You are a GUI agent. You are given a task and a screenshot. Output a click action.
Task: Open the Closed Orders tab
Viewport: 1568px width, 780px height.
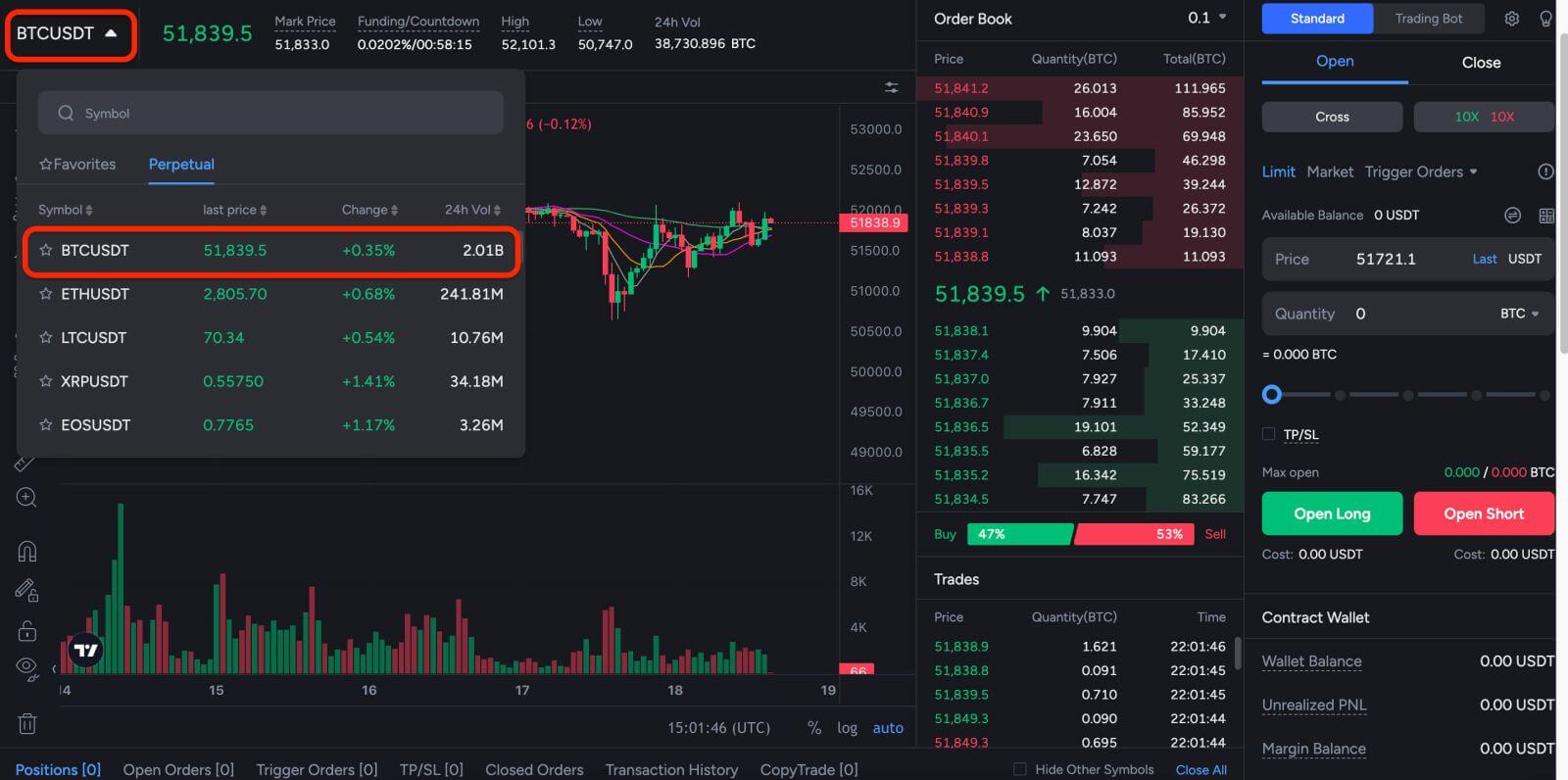click(x=534, y=769)
